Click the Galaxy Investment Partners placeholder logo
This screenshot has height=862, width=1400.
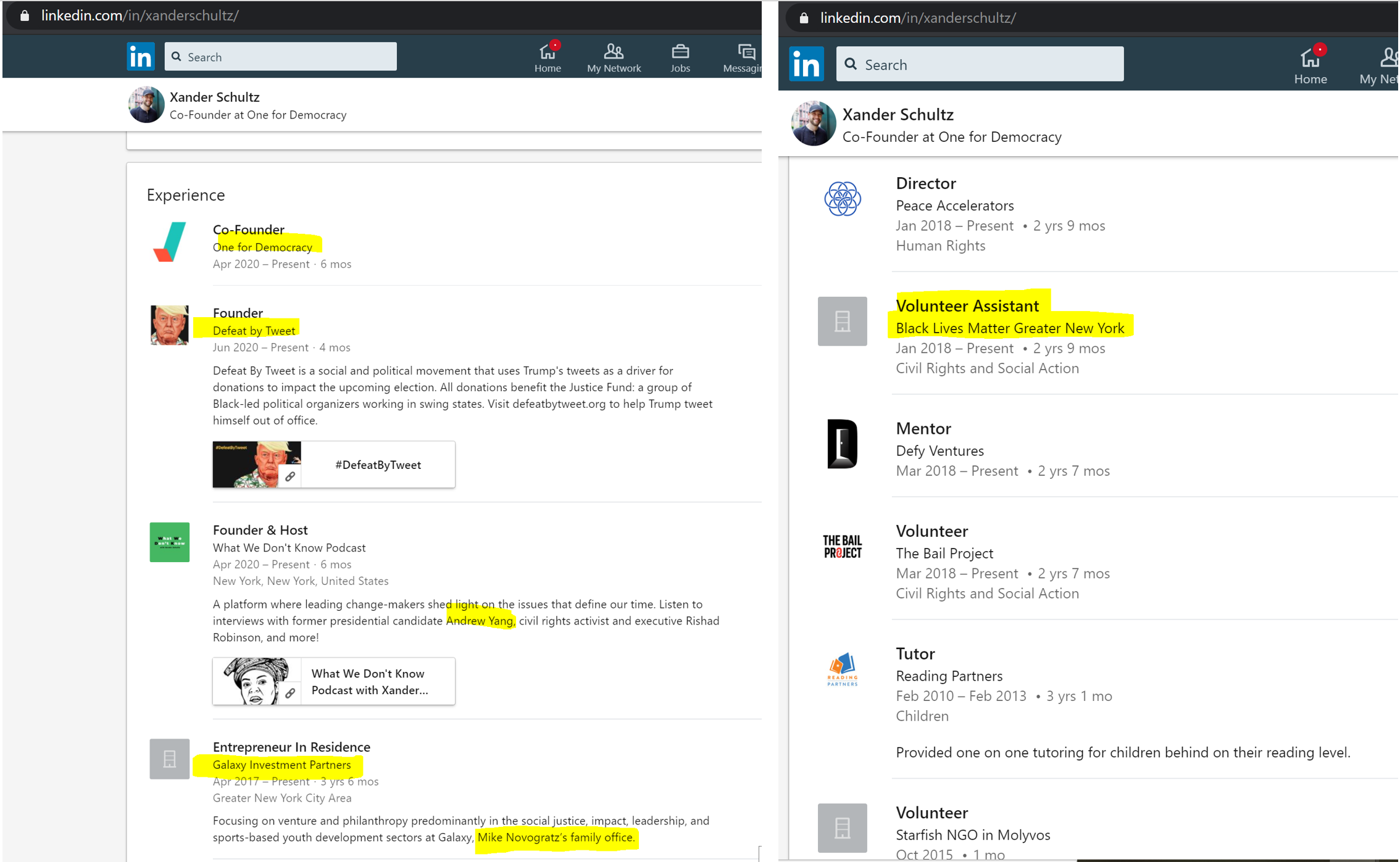(x=169, y=758)
